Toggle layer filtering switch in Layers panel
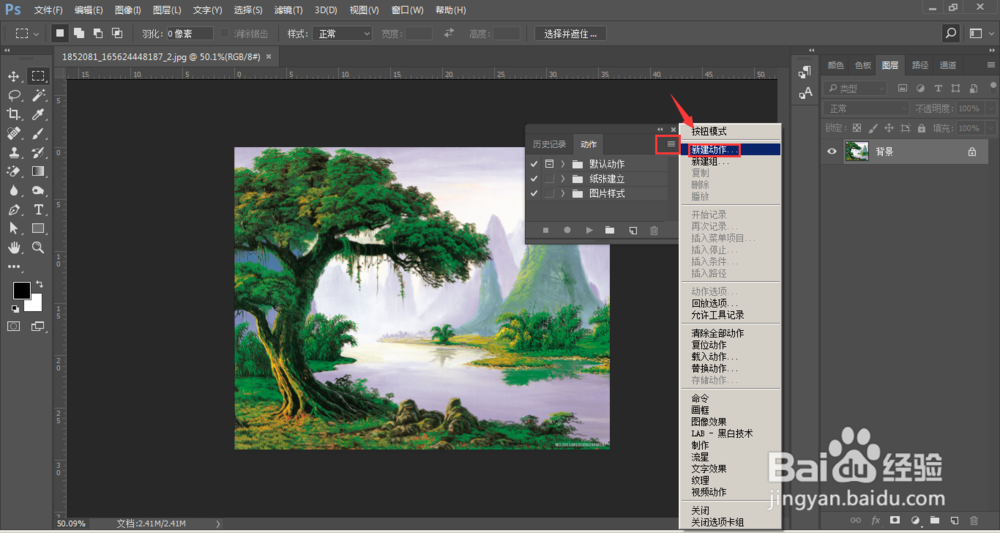 995,89
